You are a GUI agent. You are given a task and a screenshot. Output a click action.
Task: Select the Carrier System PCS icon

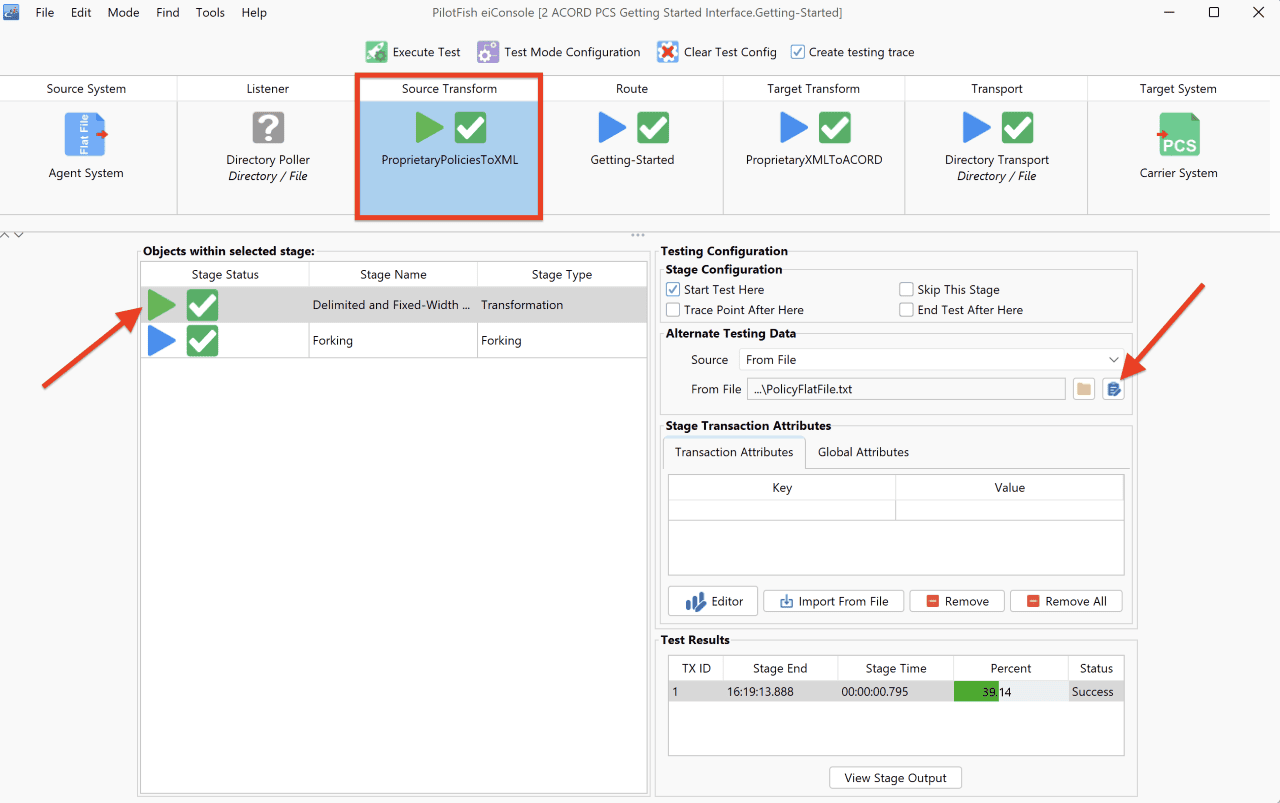pos(1179,134)
